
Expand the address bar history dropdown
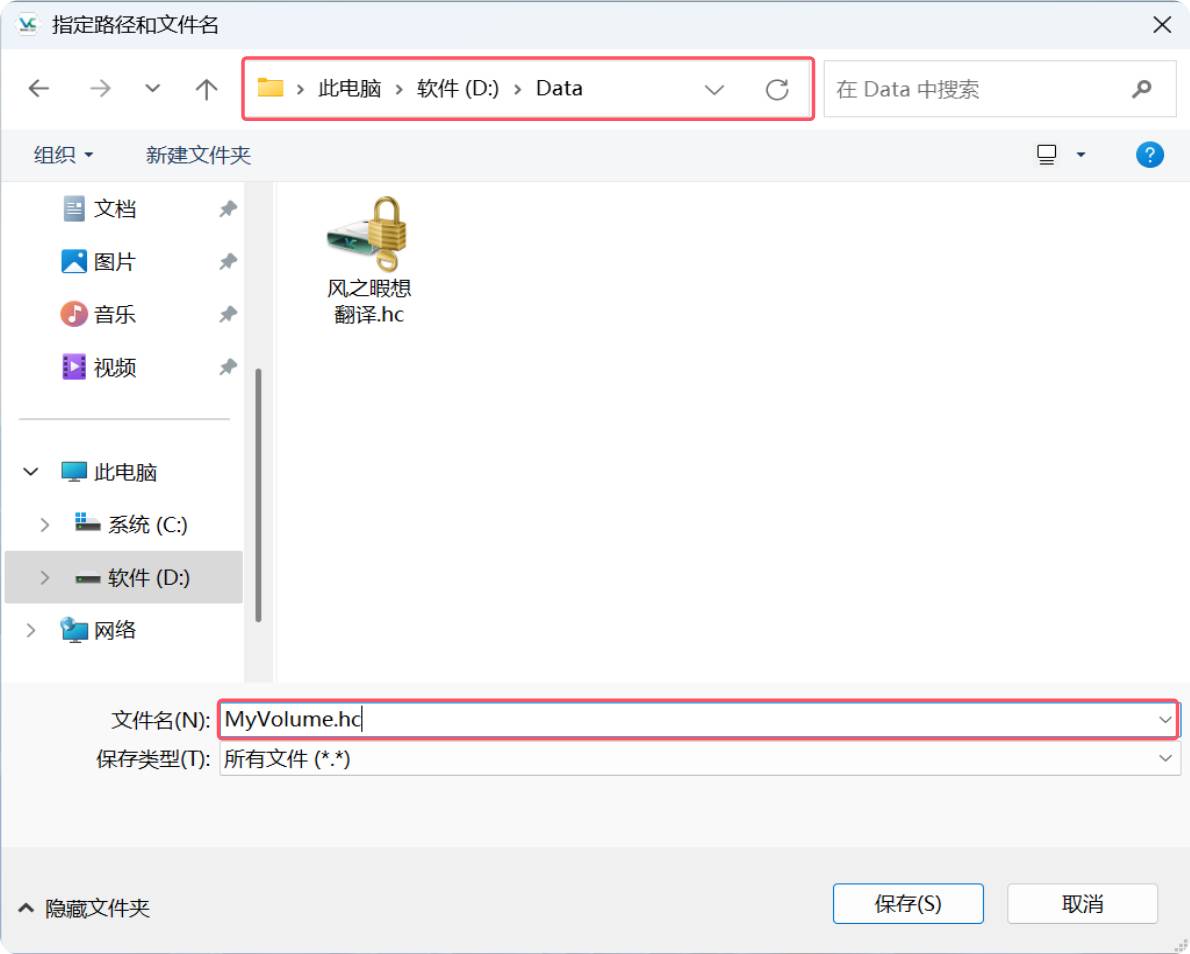coord(714,89)
